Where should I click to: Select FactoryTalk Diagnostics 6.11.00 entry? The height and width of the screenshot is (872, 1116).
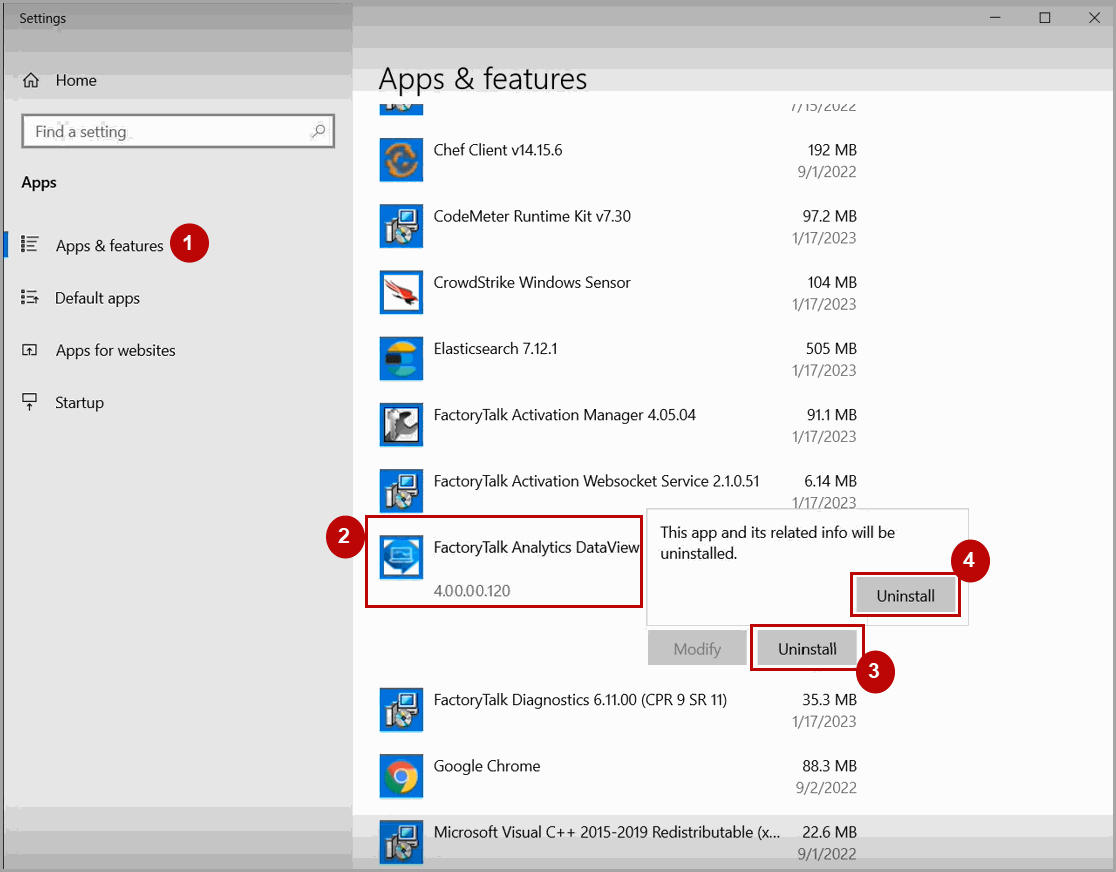(580, 700)
